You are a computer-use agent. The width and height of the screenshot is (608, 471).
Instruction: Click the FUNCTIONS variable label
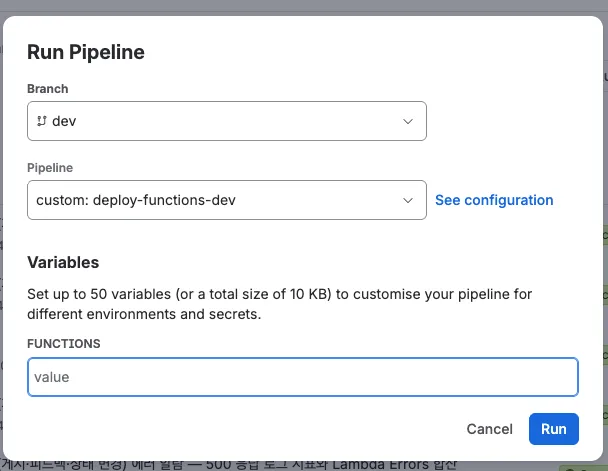click(x=64, y=343)
